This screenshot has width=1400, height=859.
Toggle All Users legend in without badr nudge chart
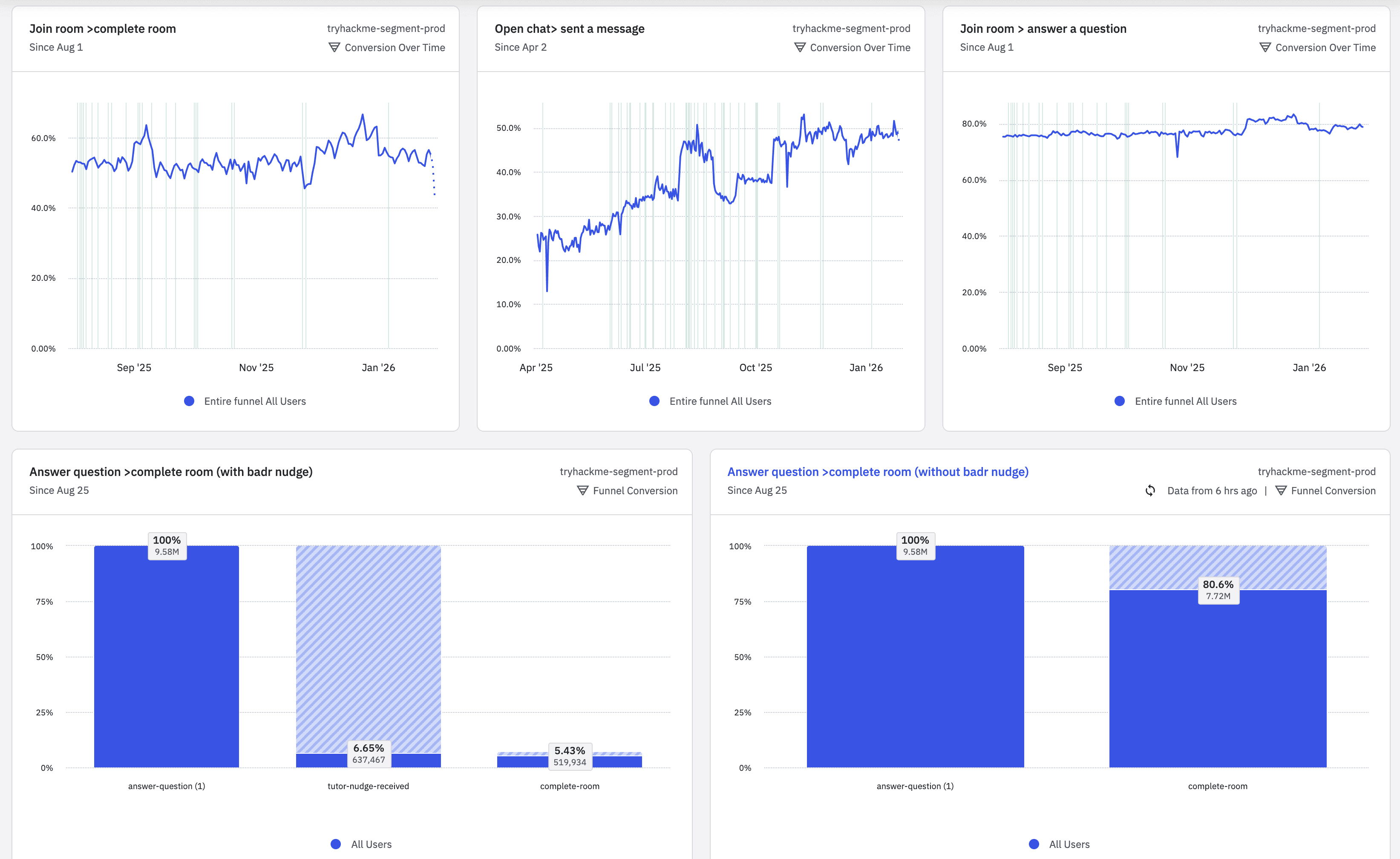[x=1069, y=844]
